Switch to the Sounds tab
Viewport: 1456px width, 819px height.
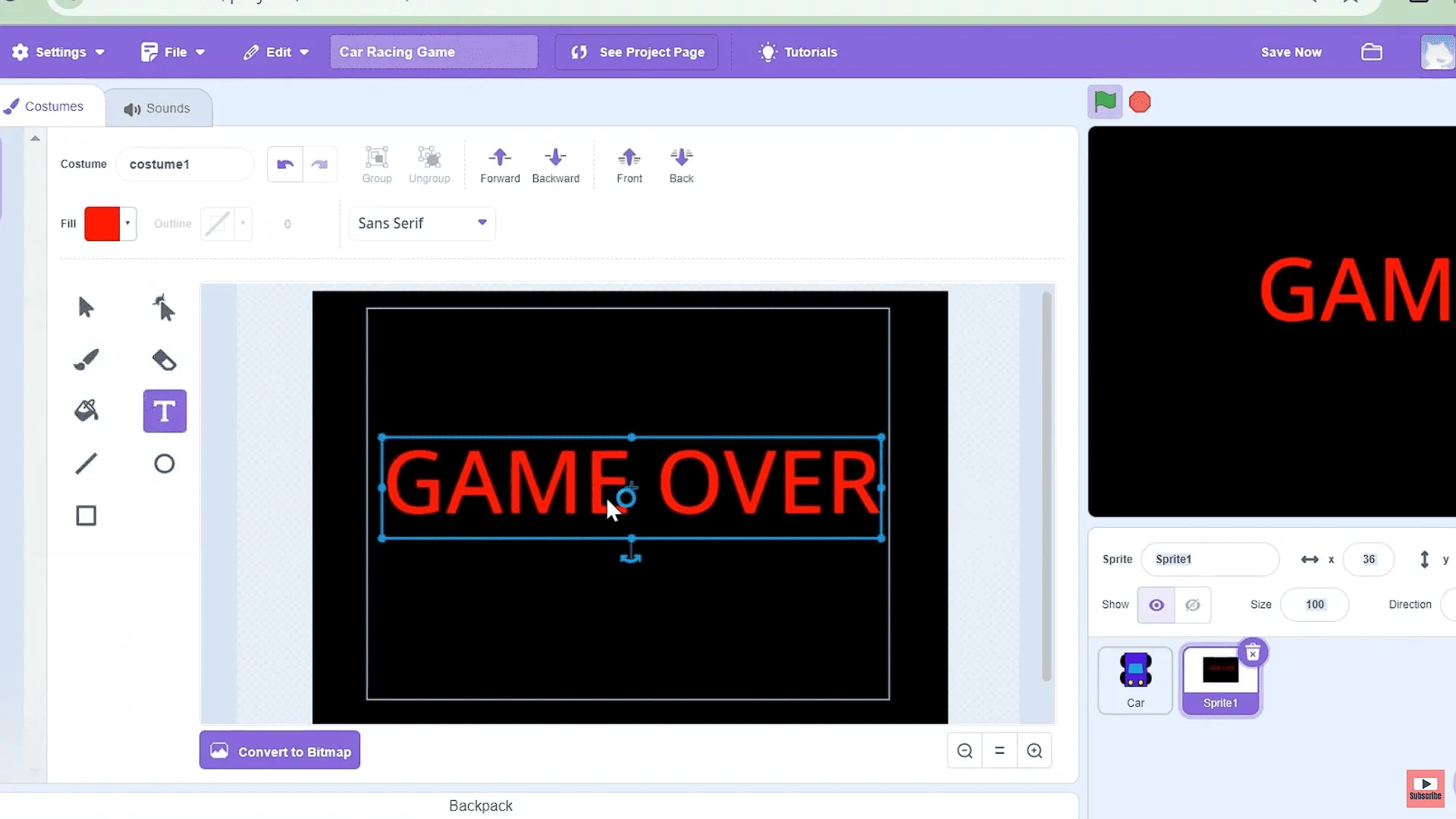[x=158, y=107]
